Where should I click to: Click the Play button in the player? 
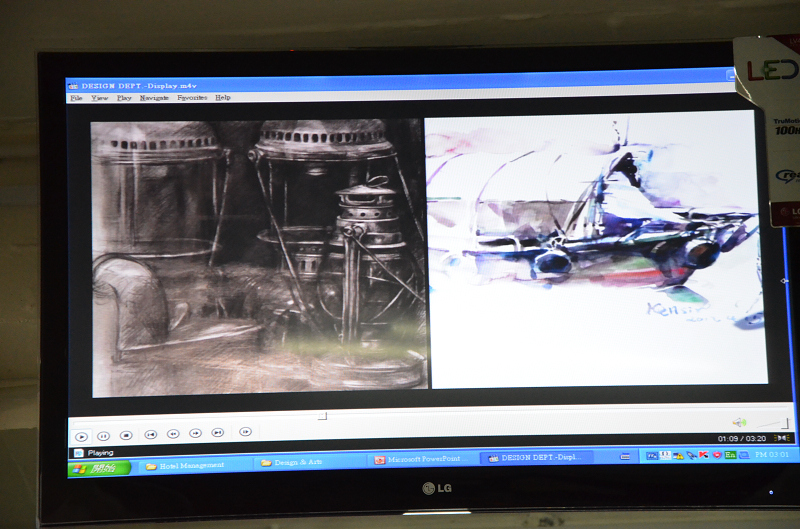tap(81, 437)
